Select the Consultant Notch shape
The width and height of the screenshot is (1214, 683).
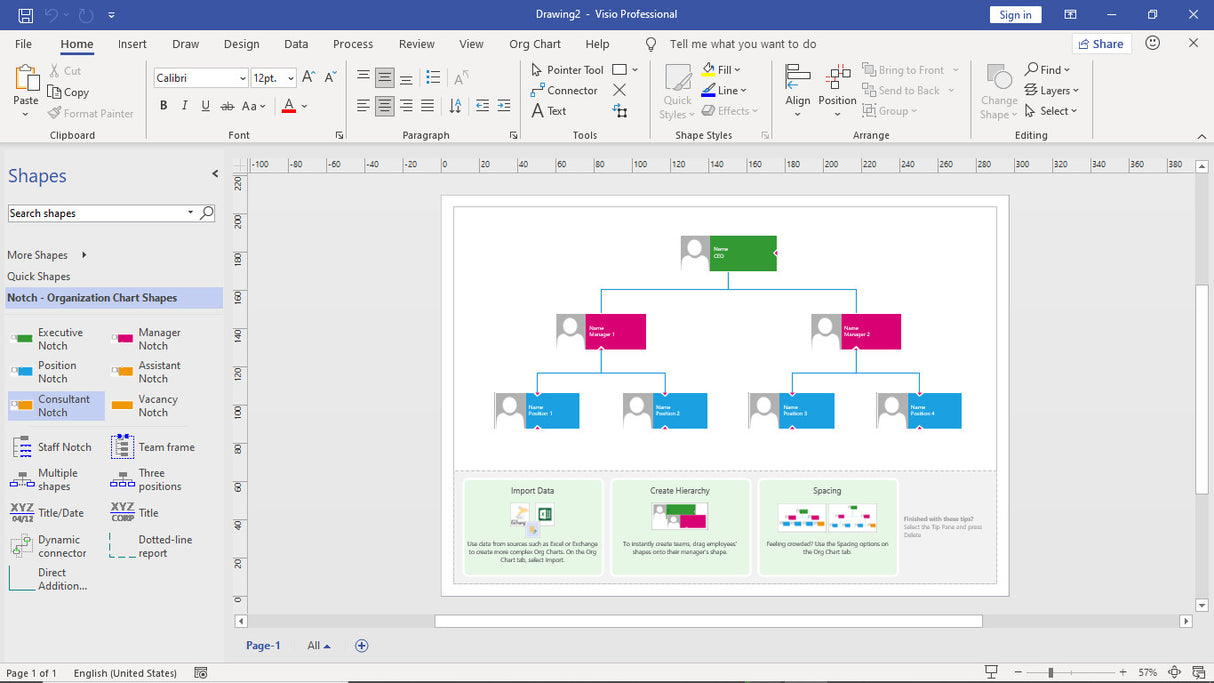(x=55, y=405)
